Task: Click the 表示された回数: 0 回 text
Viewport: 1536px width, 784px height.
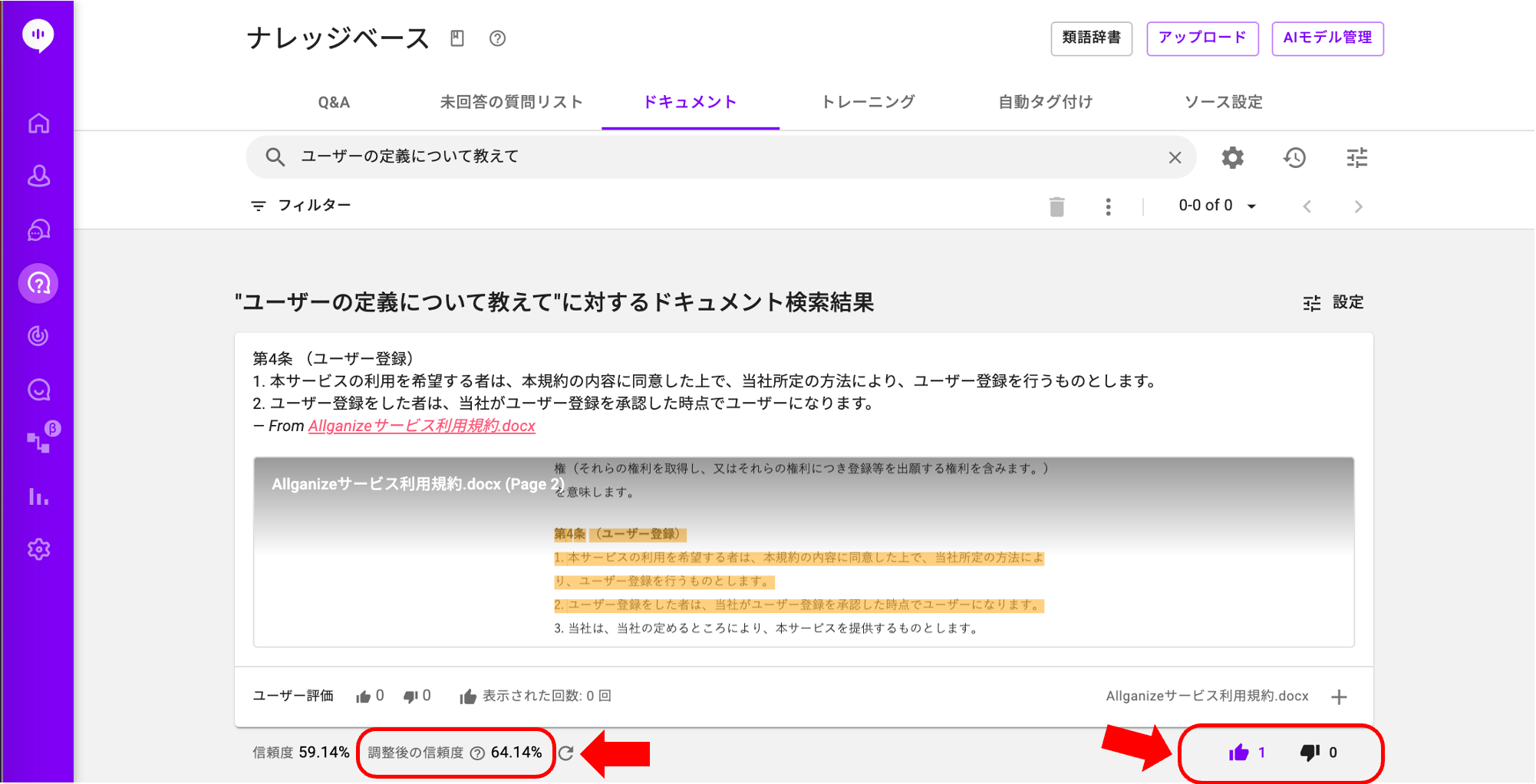Action: click(546, 696)
